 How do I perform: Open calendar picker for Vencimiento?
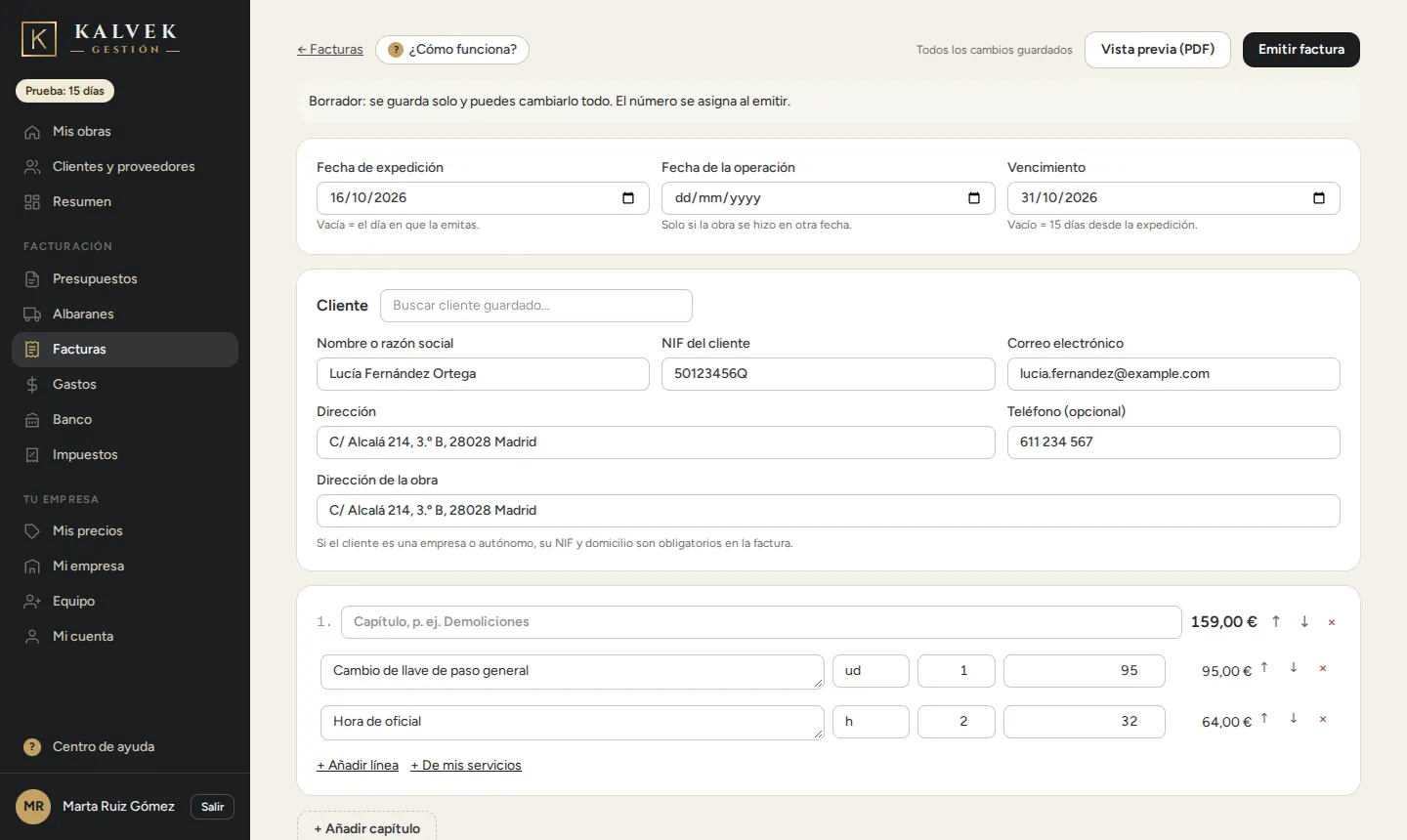point(1319,198)
